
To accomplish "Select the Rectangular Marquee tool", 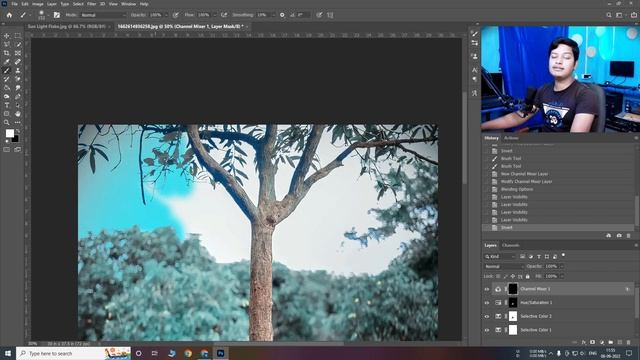I will tap(18, 36).
